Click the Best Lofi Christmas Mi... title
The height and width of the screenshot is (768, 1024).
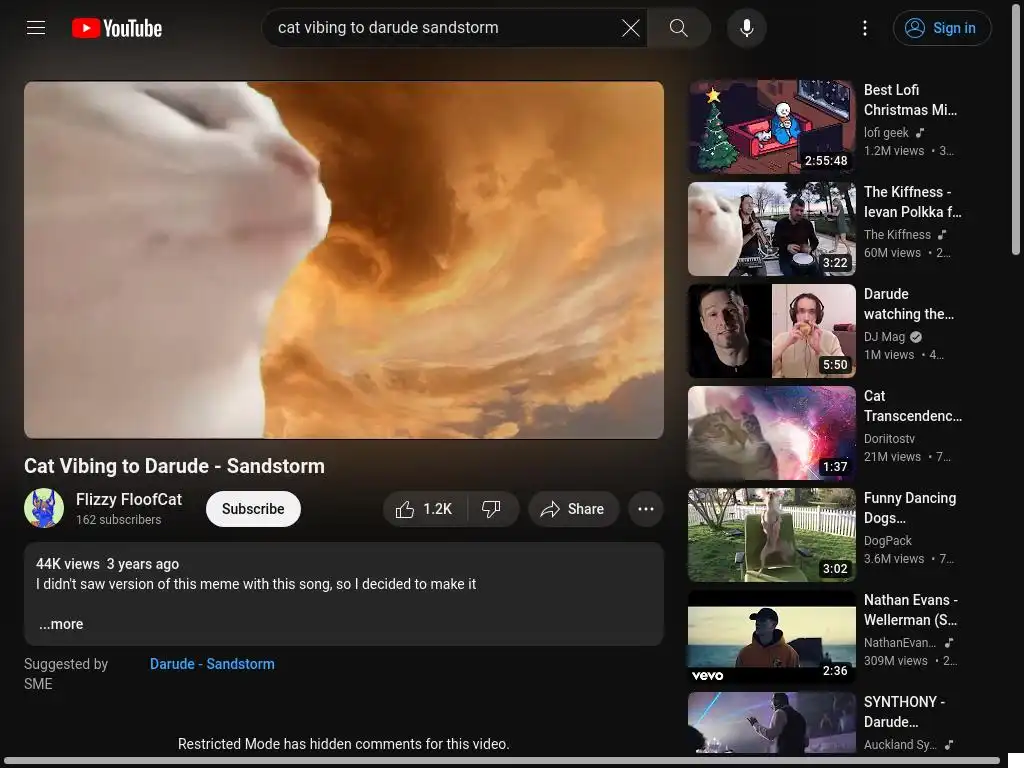click(910, 100)
